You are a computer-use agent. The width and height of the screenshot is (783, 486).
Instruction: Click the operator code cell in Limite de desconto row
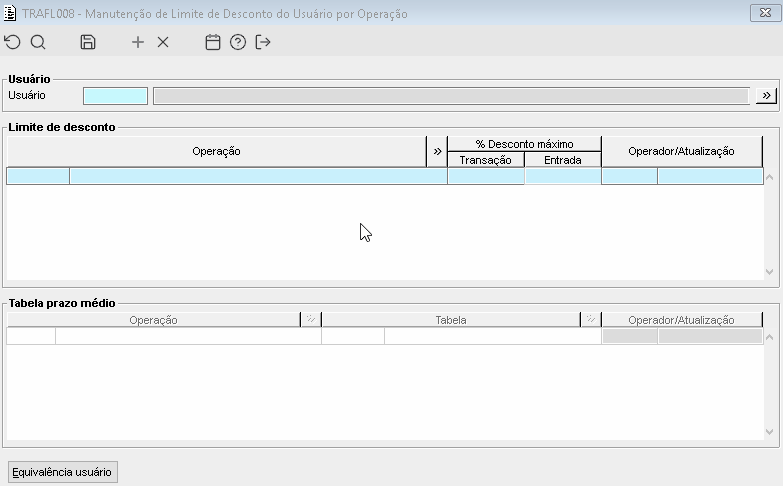[x=630, y=176]
